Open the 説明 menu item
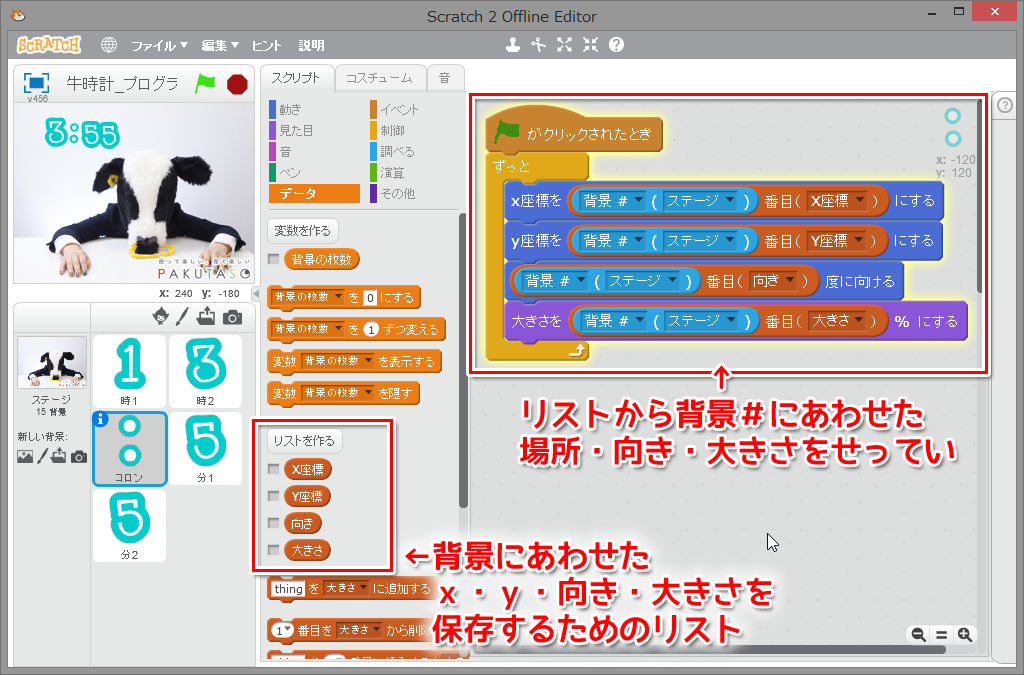 (312, 45)
